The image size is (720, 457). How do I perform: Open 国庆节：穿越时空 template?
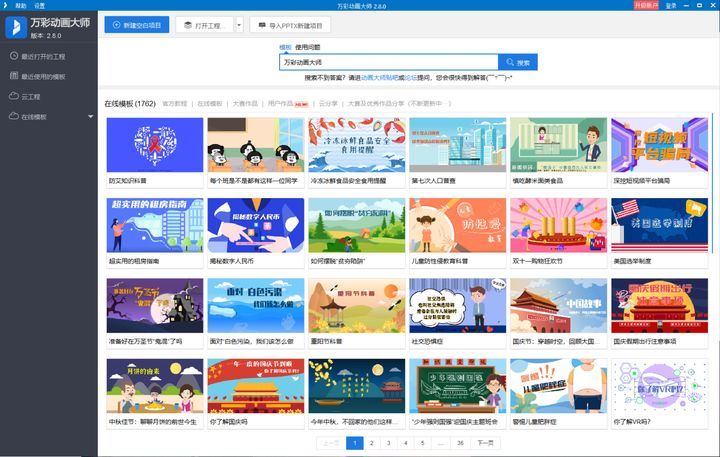pyautogui.click(x=559, y=305)
